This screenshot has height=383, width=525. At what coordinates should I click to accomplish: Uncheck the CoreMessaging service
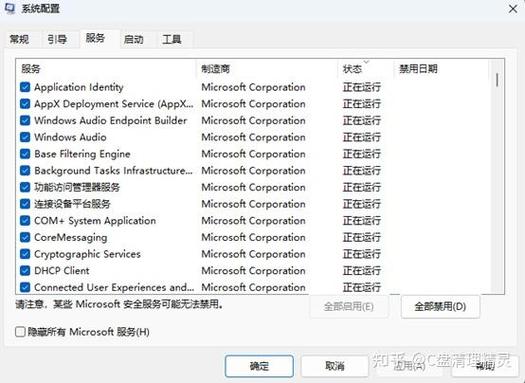[x=25, y=237]
